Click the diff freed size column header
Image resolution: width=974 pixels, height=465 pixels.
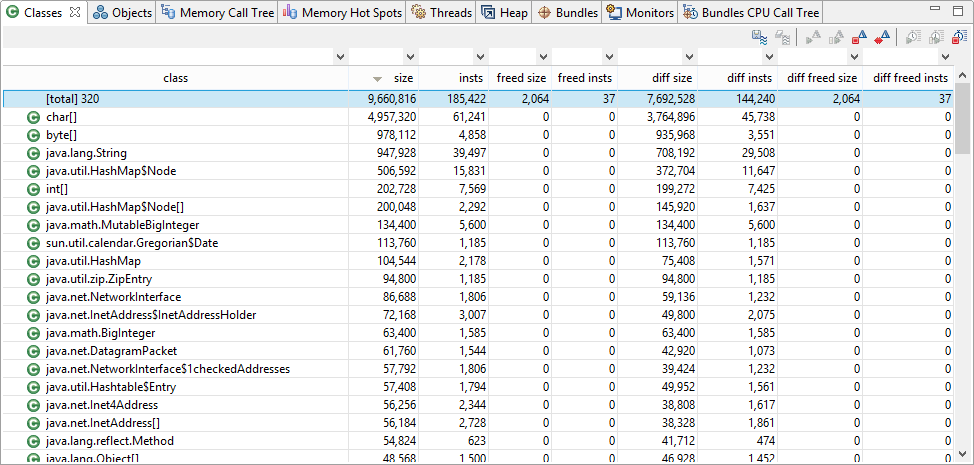822,78
